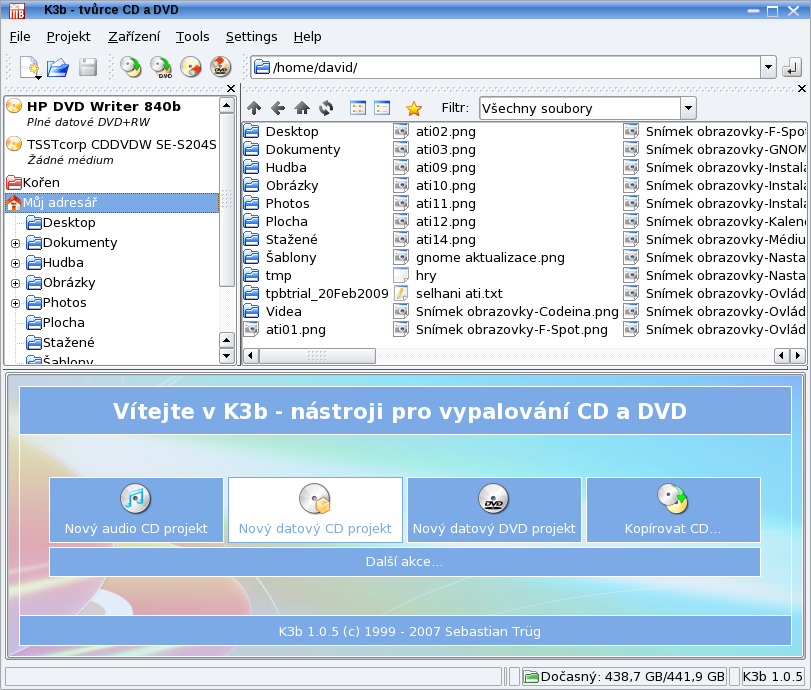Open the Help menu
Screen dimensions: 811x690
click(x=307, y=37)
